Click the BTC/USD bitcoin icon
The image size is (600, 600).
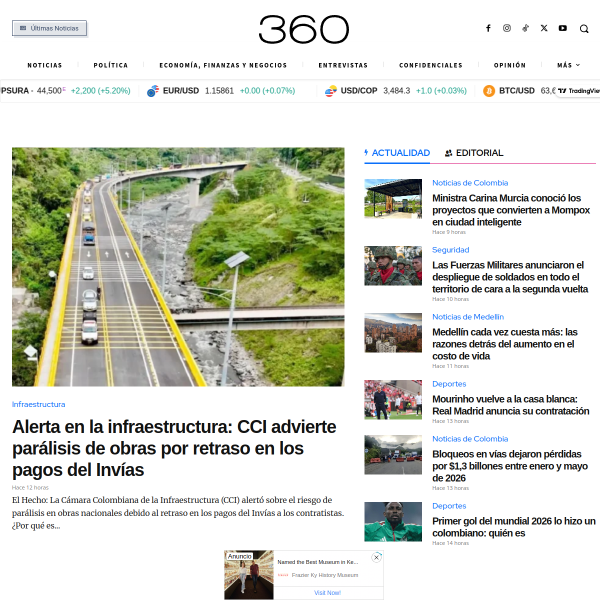489,91
